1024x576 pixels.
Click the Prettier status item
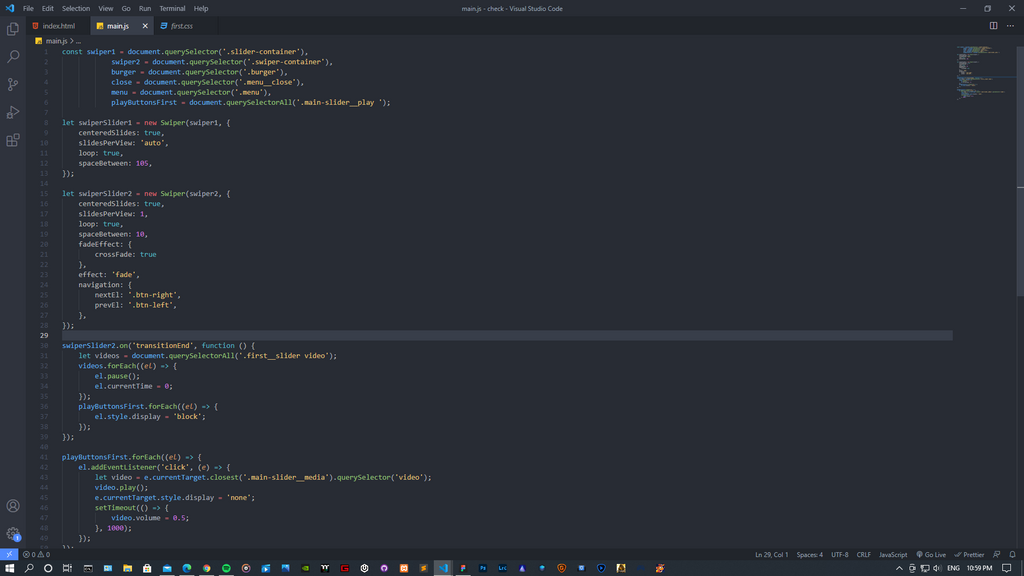pyautogui.click(x=970, y=554)
